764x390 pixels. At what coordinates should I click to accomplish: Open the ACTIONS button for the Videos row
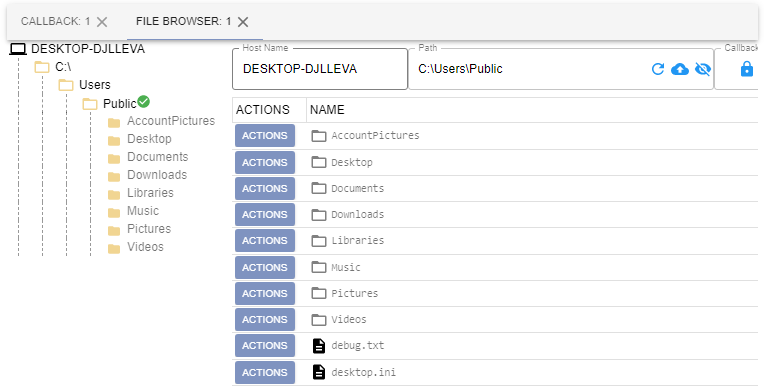pyautogui.click(x=265, y=319)
